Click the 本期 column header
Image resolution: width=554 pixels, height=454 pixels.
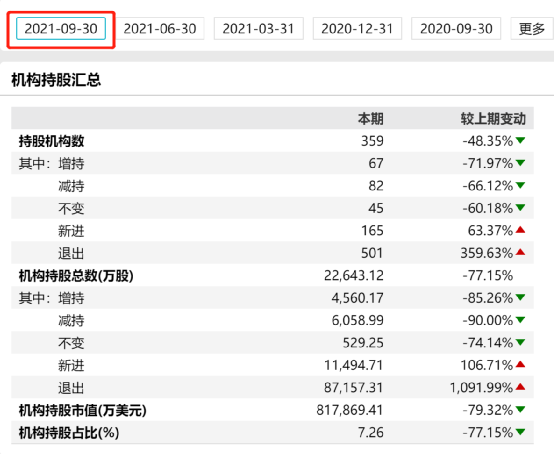pos(371,119)
